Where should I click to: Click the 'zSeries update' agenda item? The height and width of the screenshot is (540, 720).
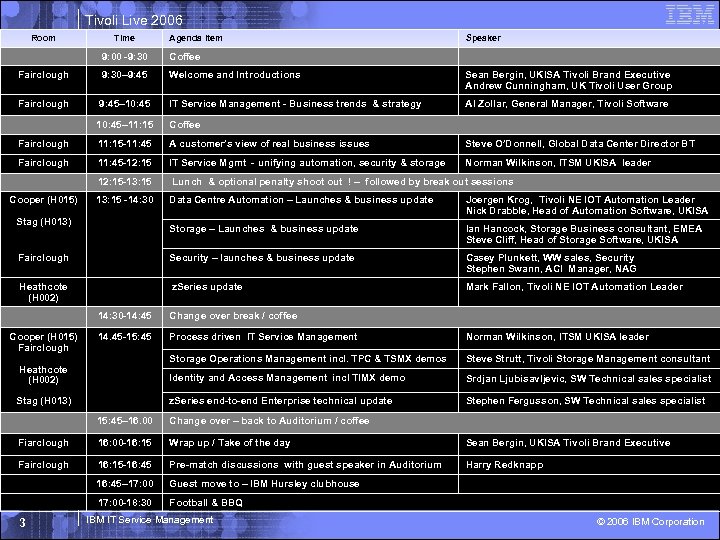click(207, 287)
